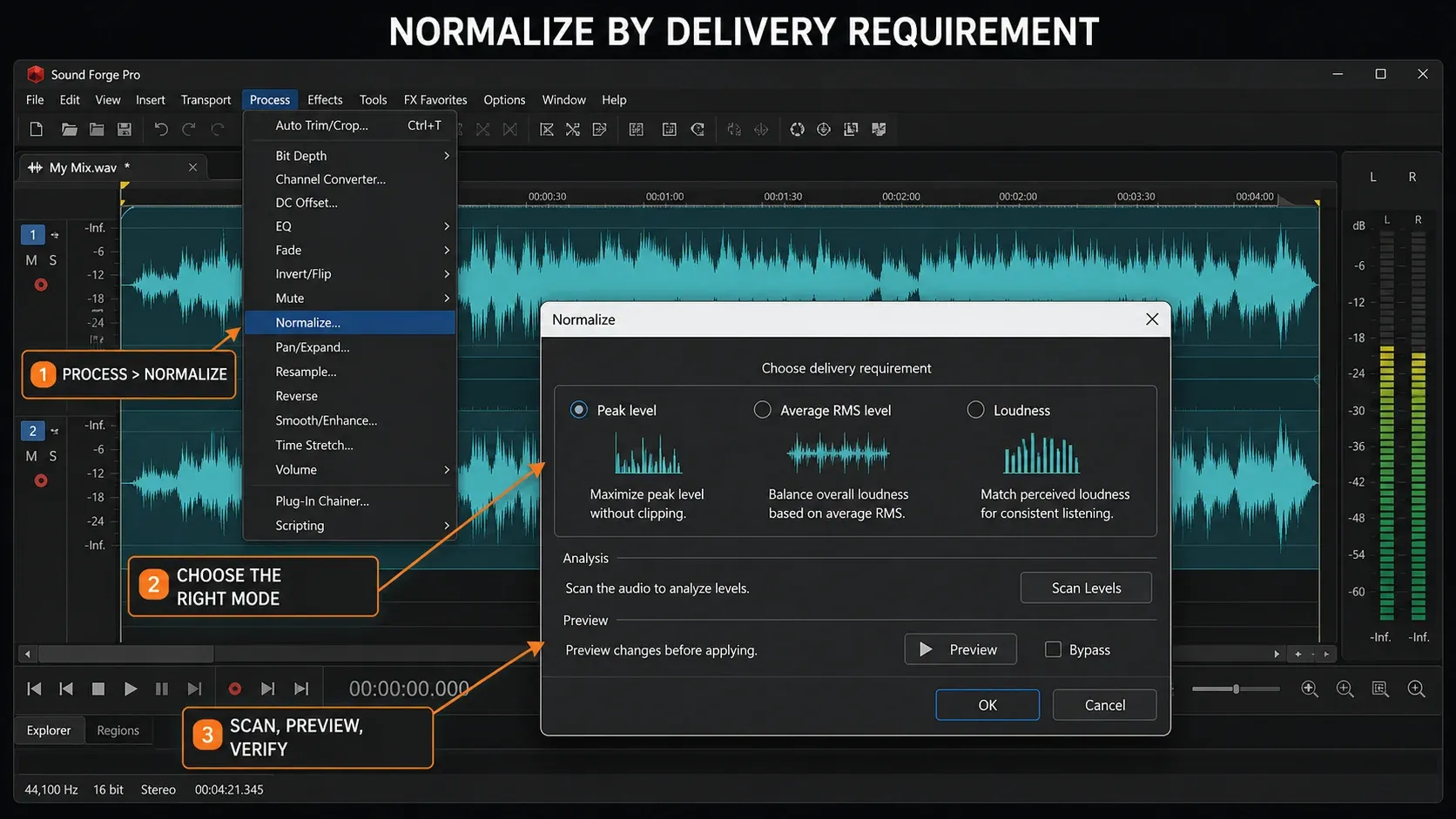The width and height of the screenshot is (1456, 819).
Task: Choose Plug-In Chainer... menu entry
Action: tap(350, 501)
